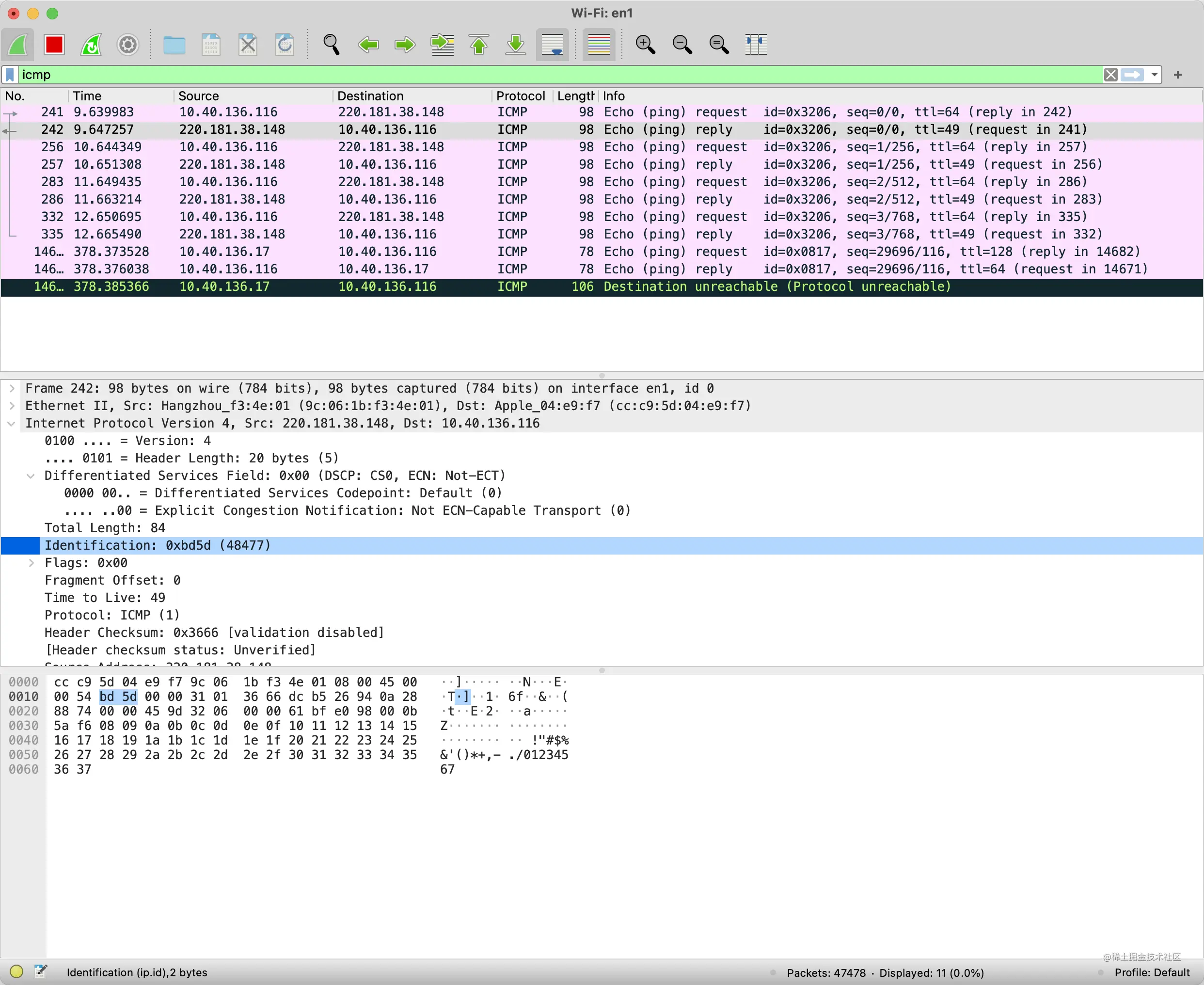Sort by Destination column header
1204x985 pixels.
412,96
